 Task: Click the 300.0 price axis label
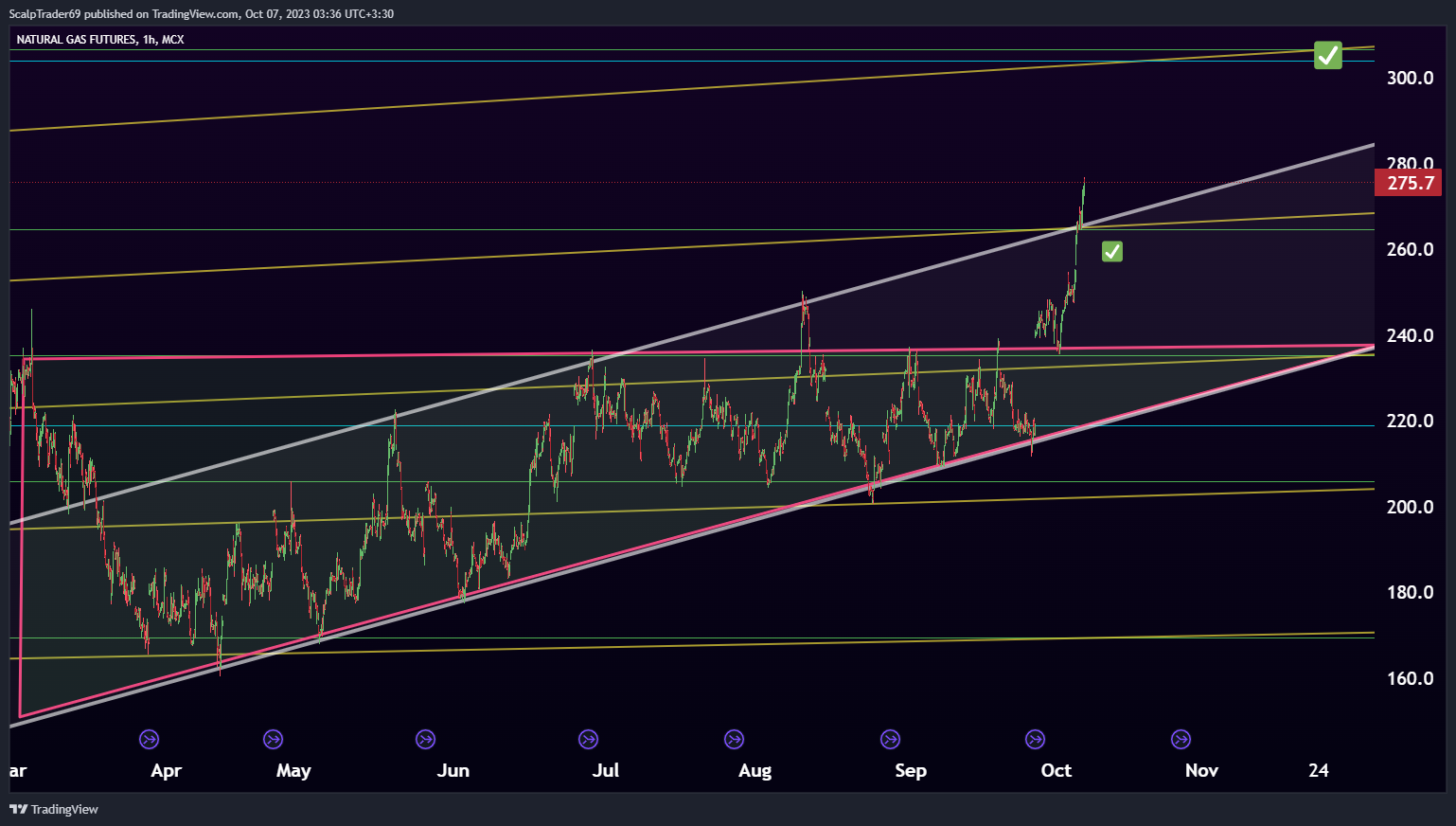coord(1410,78)
